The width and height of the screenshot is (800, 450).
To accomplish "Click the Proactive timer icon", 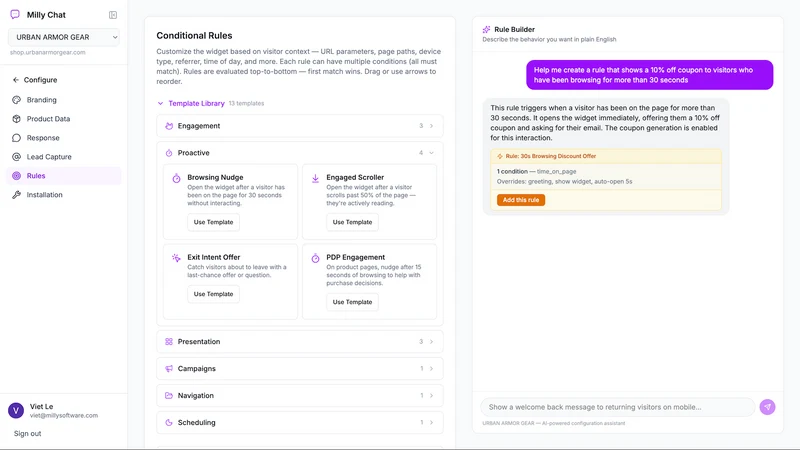I will click(x=169, y=153).
